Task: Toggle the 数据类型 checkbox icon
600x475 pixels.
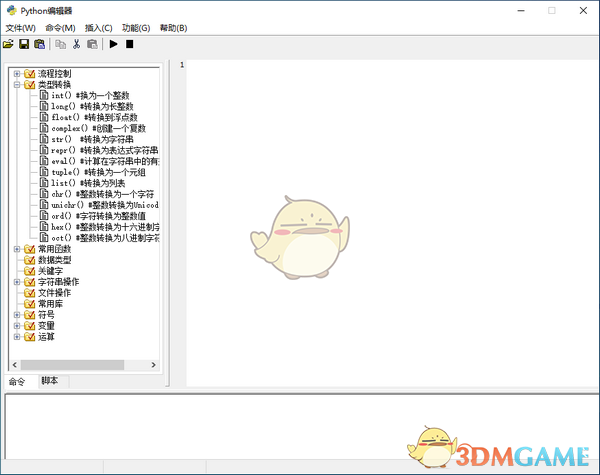Action: 29,260
